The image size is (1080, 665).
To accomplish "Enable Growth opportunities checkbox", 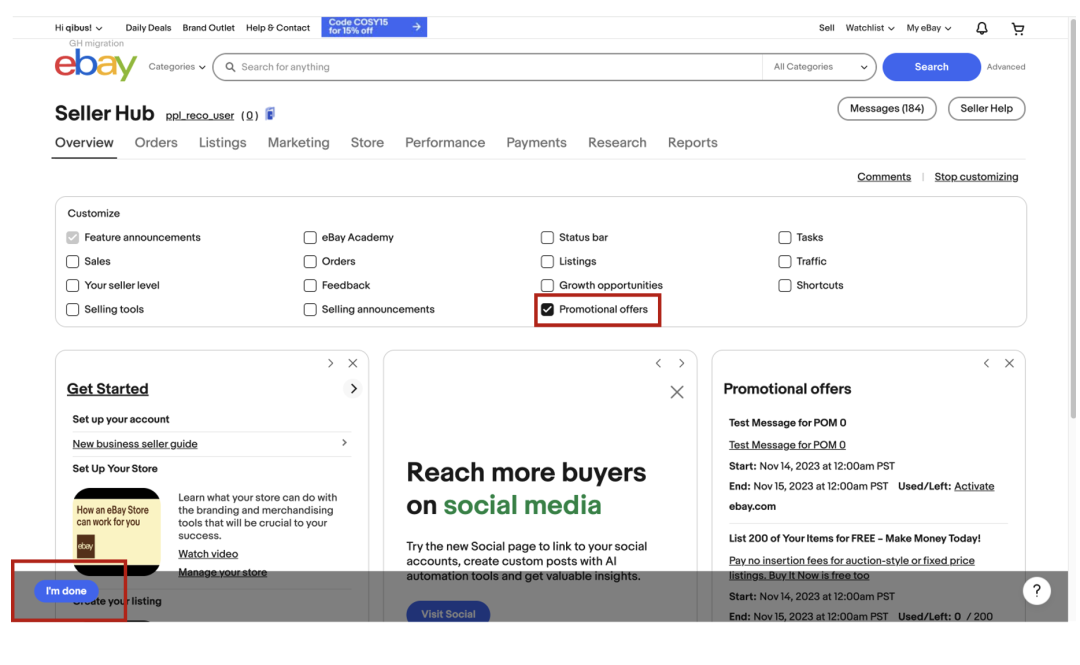I will click(547, 285).
